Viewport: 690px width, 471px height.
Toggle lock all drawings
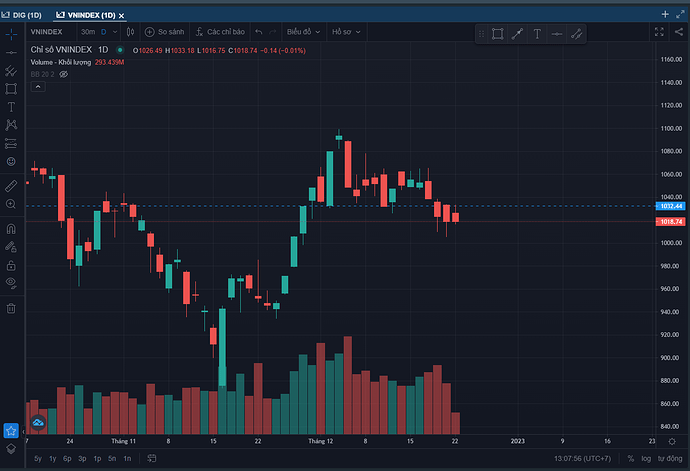point(11,265)
